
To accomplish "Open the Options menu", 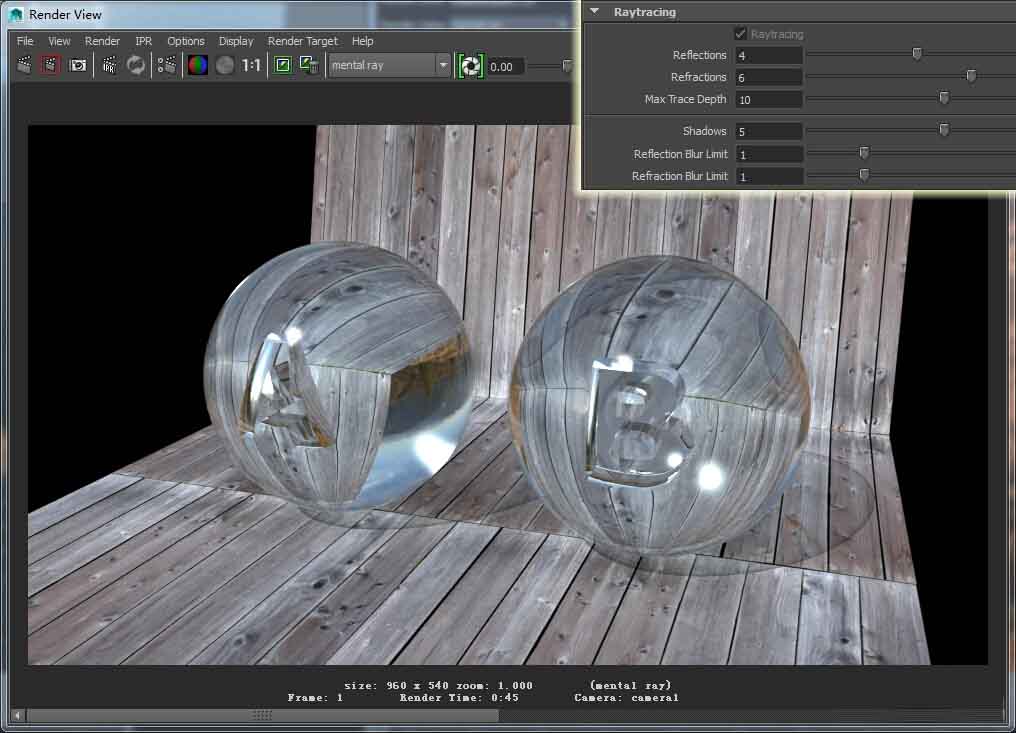I will tap(186, 41).
